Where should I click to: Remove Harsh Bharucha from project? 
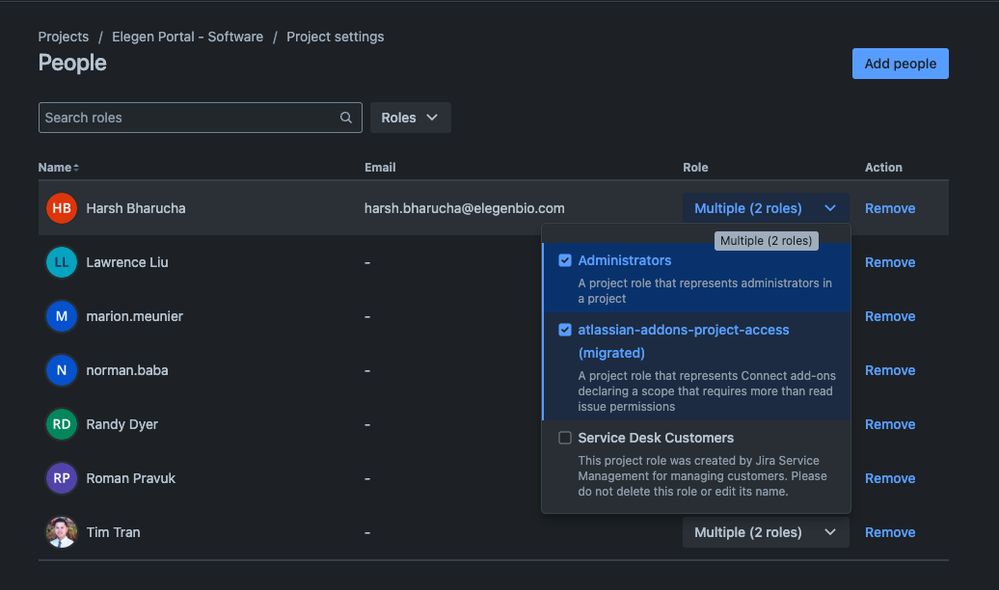tap(890, 208)
